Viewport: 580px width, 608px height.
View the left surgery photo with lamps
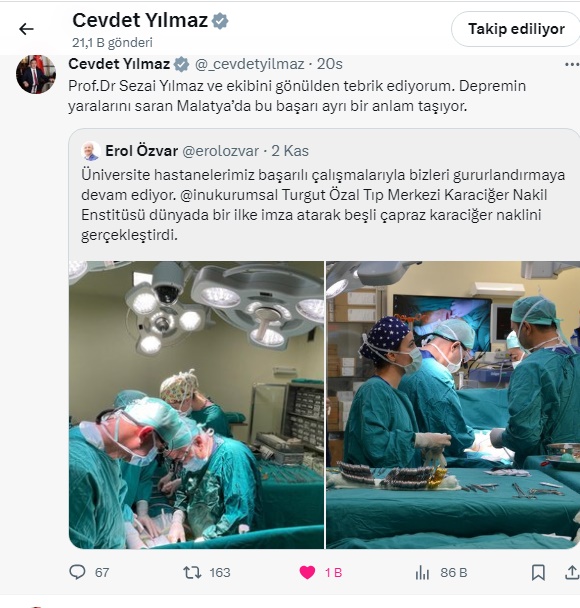[x=197, y=404]
